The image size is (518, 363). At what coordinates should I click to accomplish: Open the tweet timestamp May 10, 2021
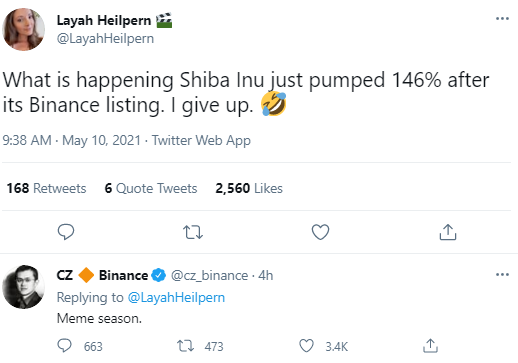click(x=101, y=140)
